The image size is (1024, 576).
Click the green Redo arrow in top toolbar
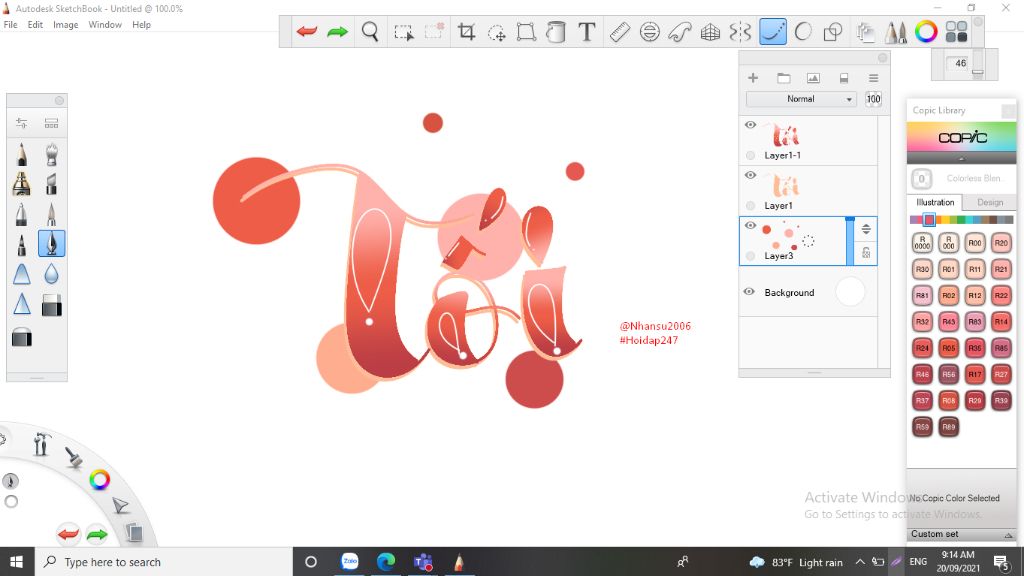pyautogui.click(x=337, y=31)
